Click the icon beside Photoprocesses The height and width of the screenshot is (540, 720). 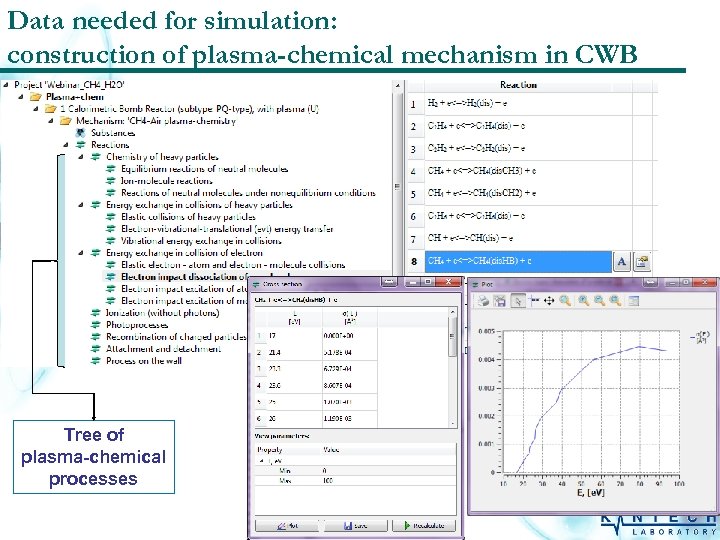[x=96, y=325]
